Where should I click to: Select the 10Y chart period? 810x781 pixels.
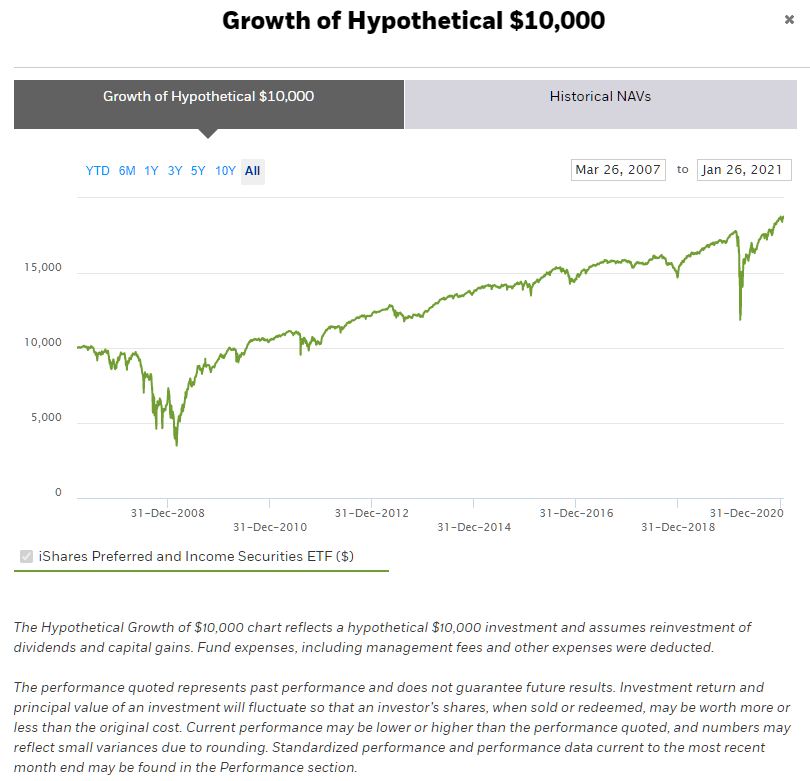[x=225, y=171]
